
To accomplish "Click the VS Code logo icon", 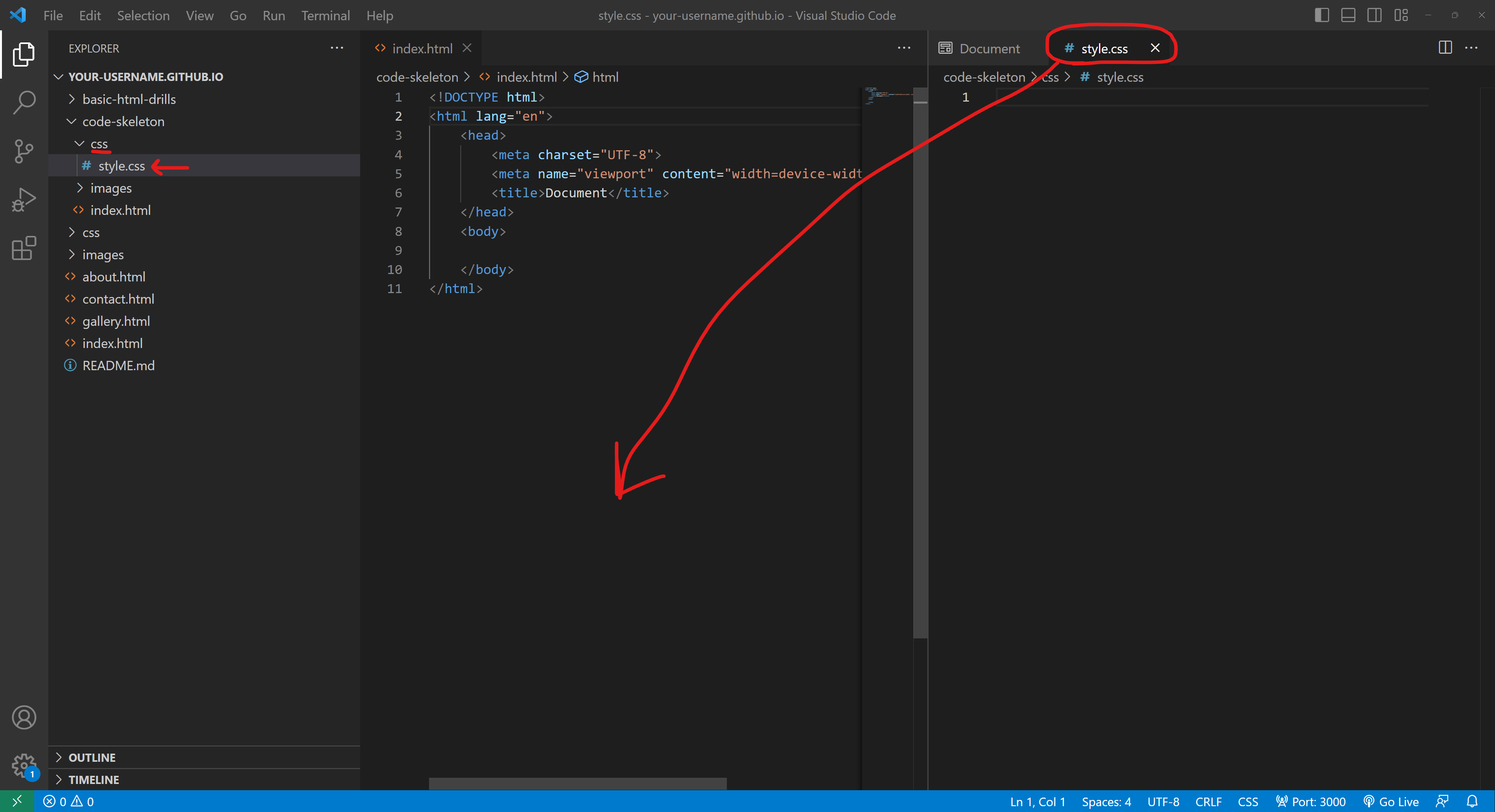I will (x=18, y=15).
